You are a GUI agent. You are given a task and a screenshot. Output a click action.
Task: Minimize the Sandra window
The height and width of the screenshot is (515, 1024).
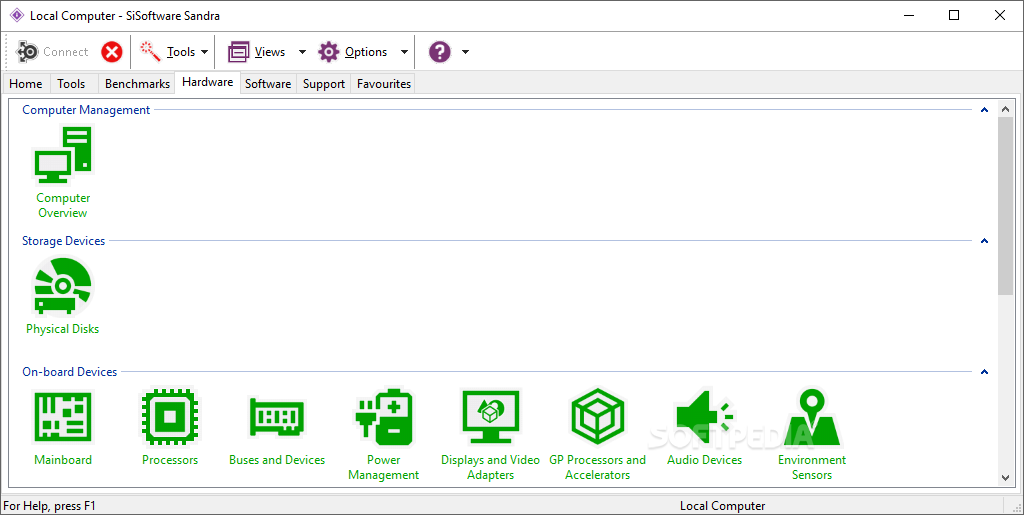(909, 16)
